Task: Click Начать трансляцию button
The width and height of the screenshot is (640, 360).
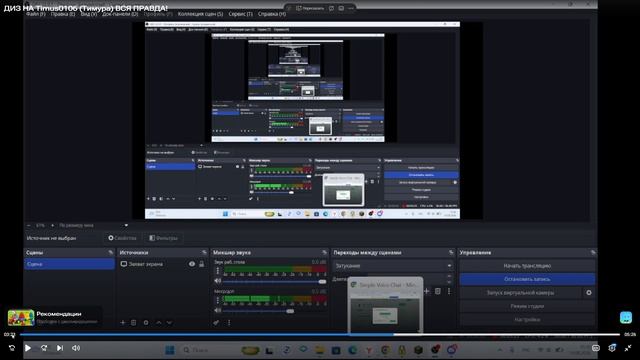Action: click(527, 266)
